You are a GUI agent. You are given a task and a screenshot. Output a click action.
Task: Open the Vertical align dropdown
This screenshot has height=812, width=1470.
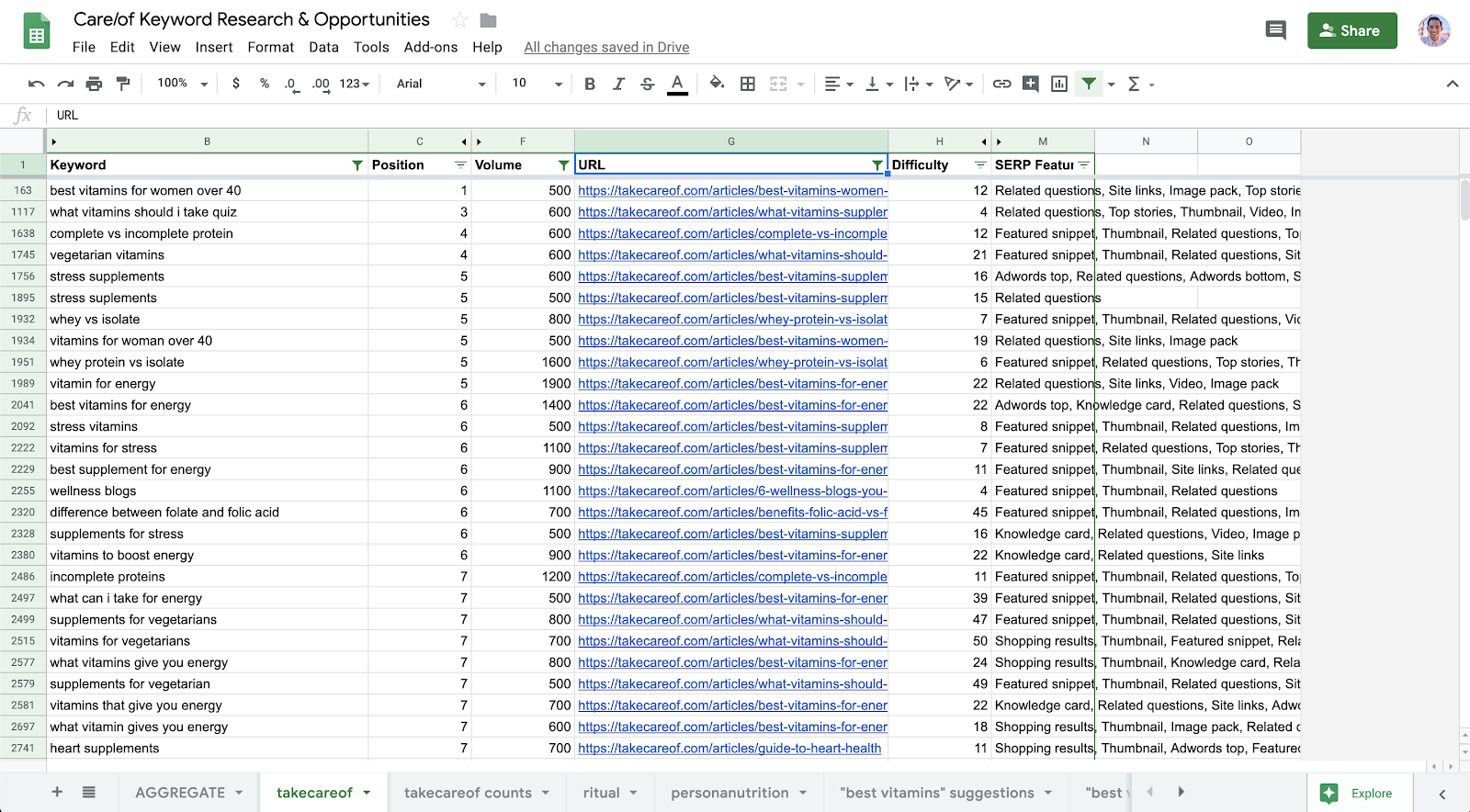point(879,84)
